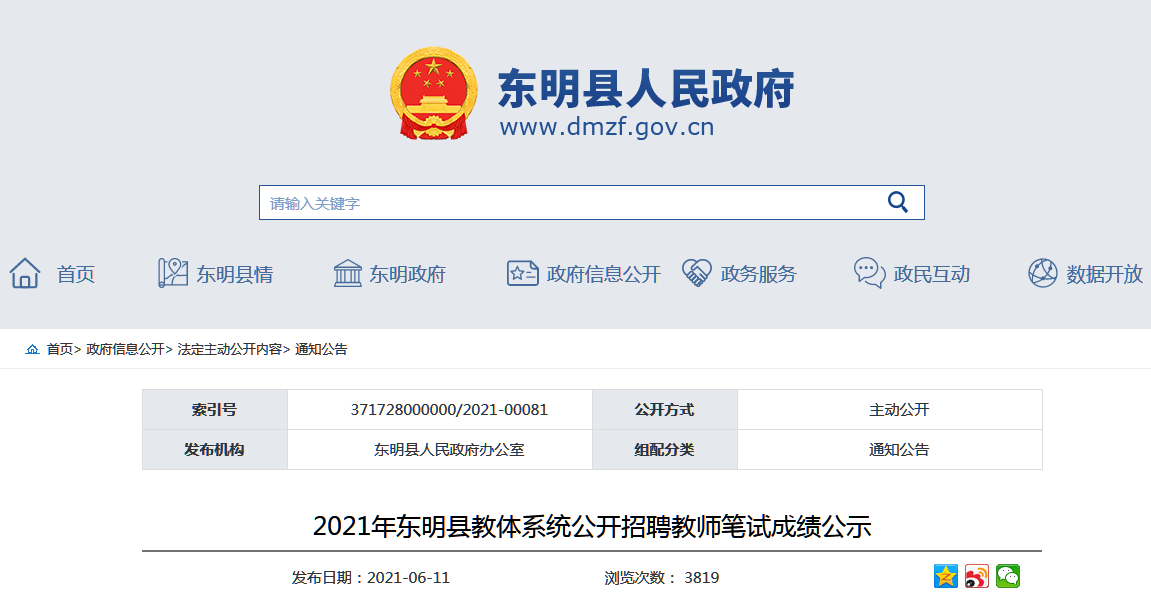Click the handshake heart icon beside 政务服务
Screen dimensions: 1151x610
click(697, 273)
